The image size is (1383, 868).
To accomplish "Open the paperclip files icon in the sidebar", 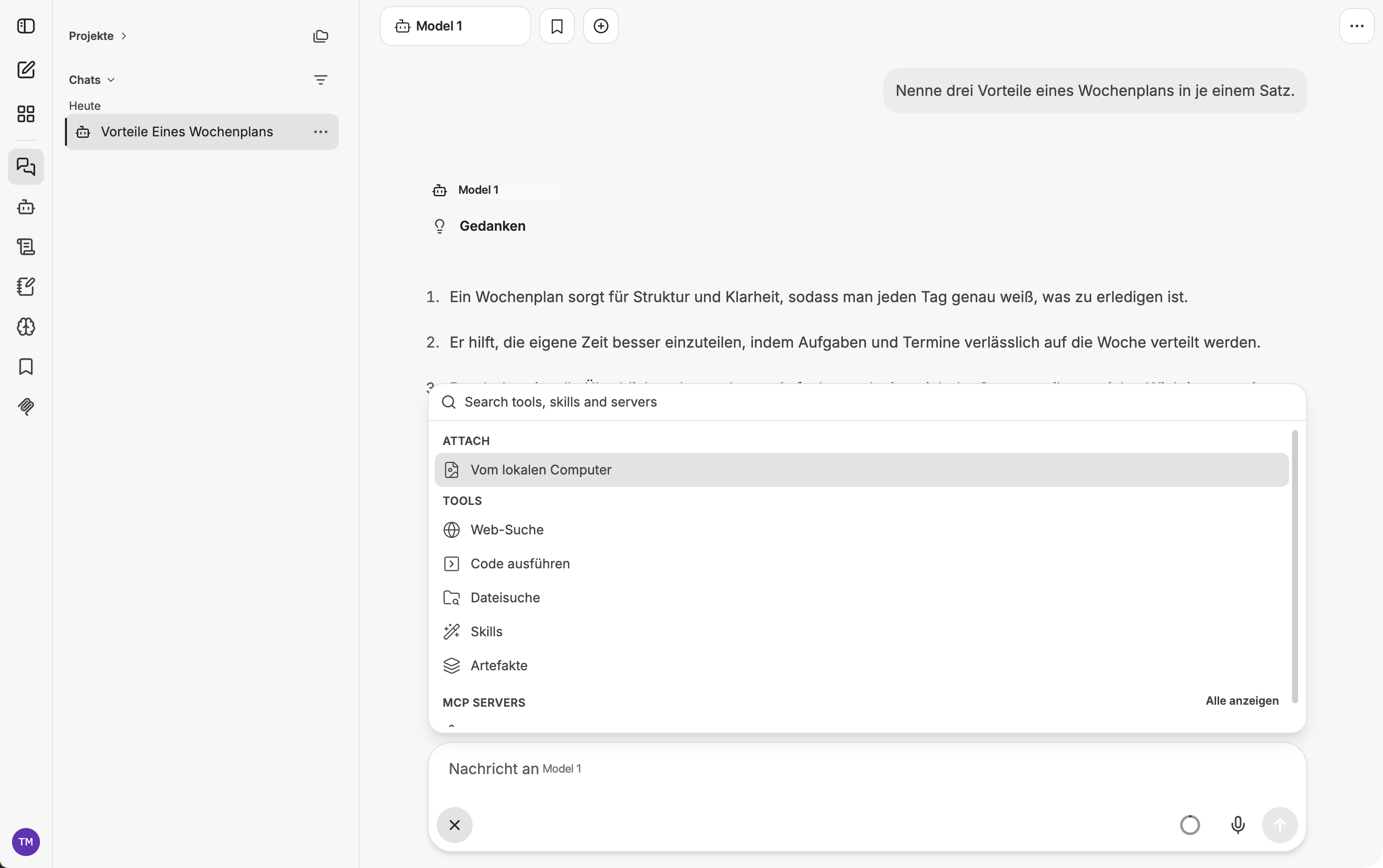I will coord(26,407).
